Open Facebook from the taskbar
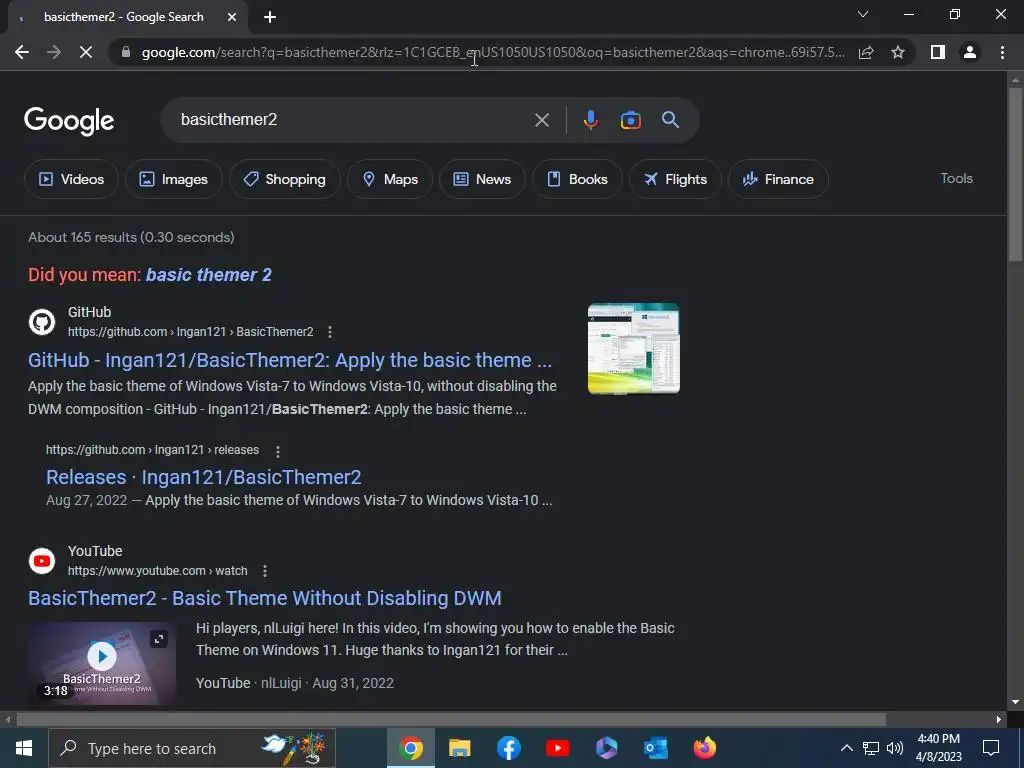1024x768 pixels. click(x=509, y=748)
